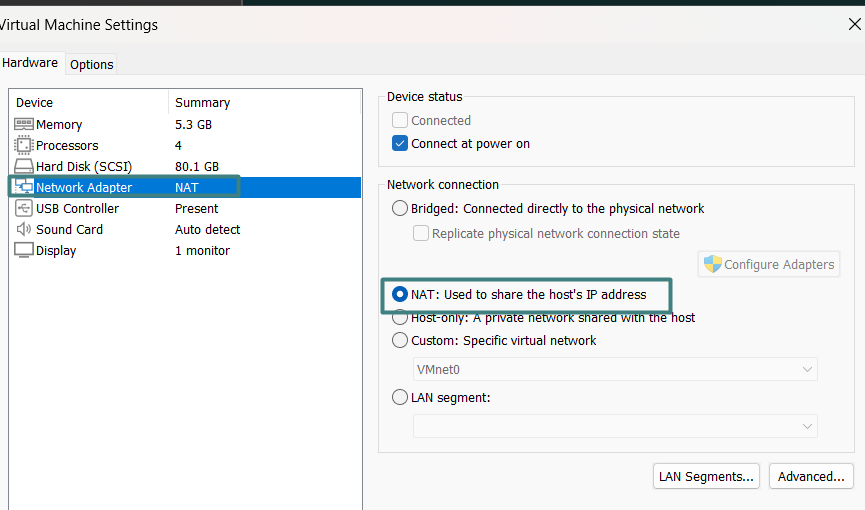Click the Display monitor icon
This screenshot has width=865, height=510.
point(24,251)
